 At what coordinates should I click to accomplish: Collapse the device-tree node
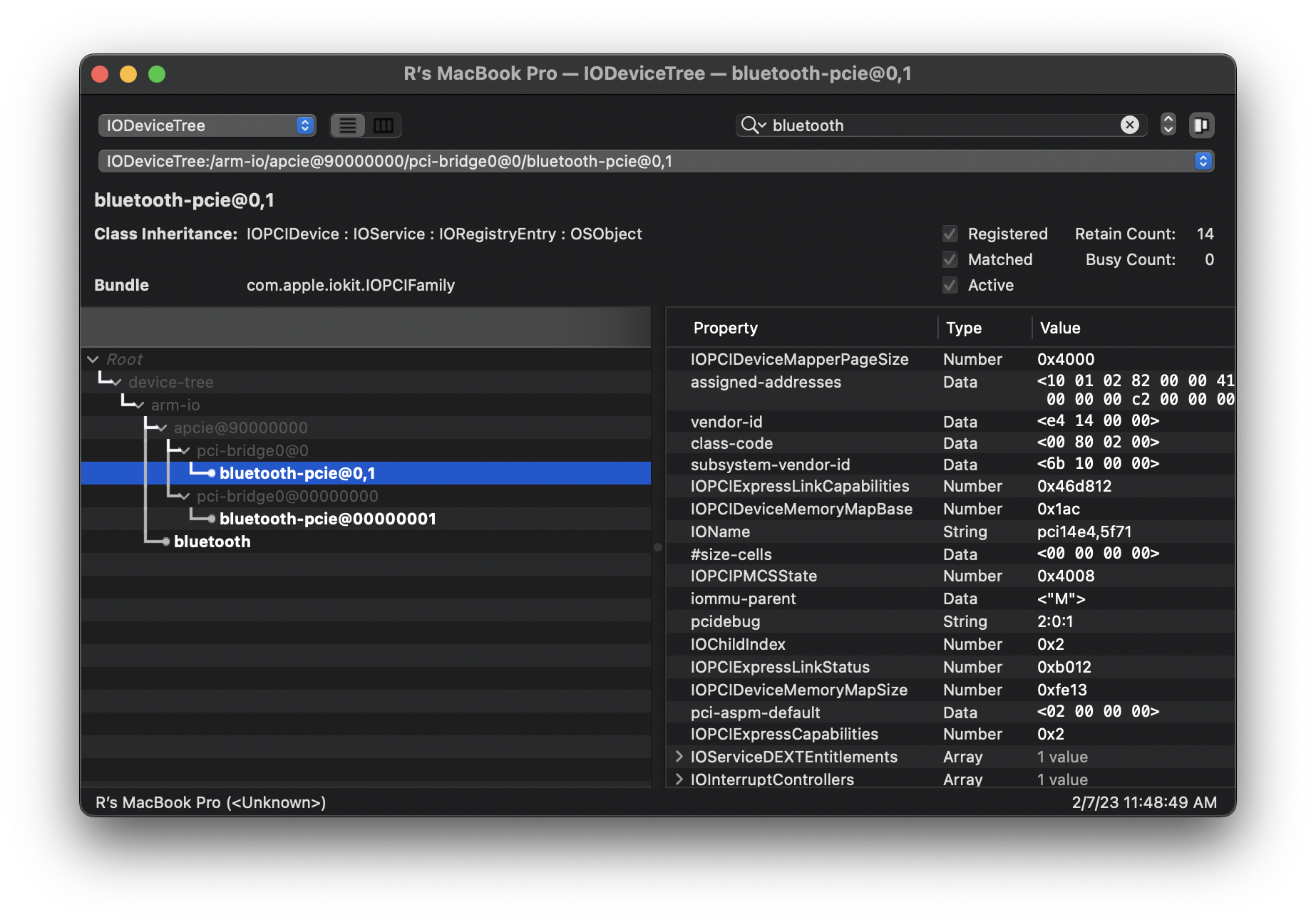pos(117,383)
